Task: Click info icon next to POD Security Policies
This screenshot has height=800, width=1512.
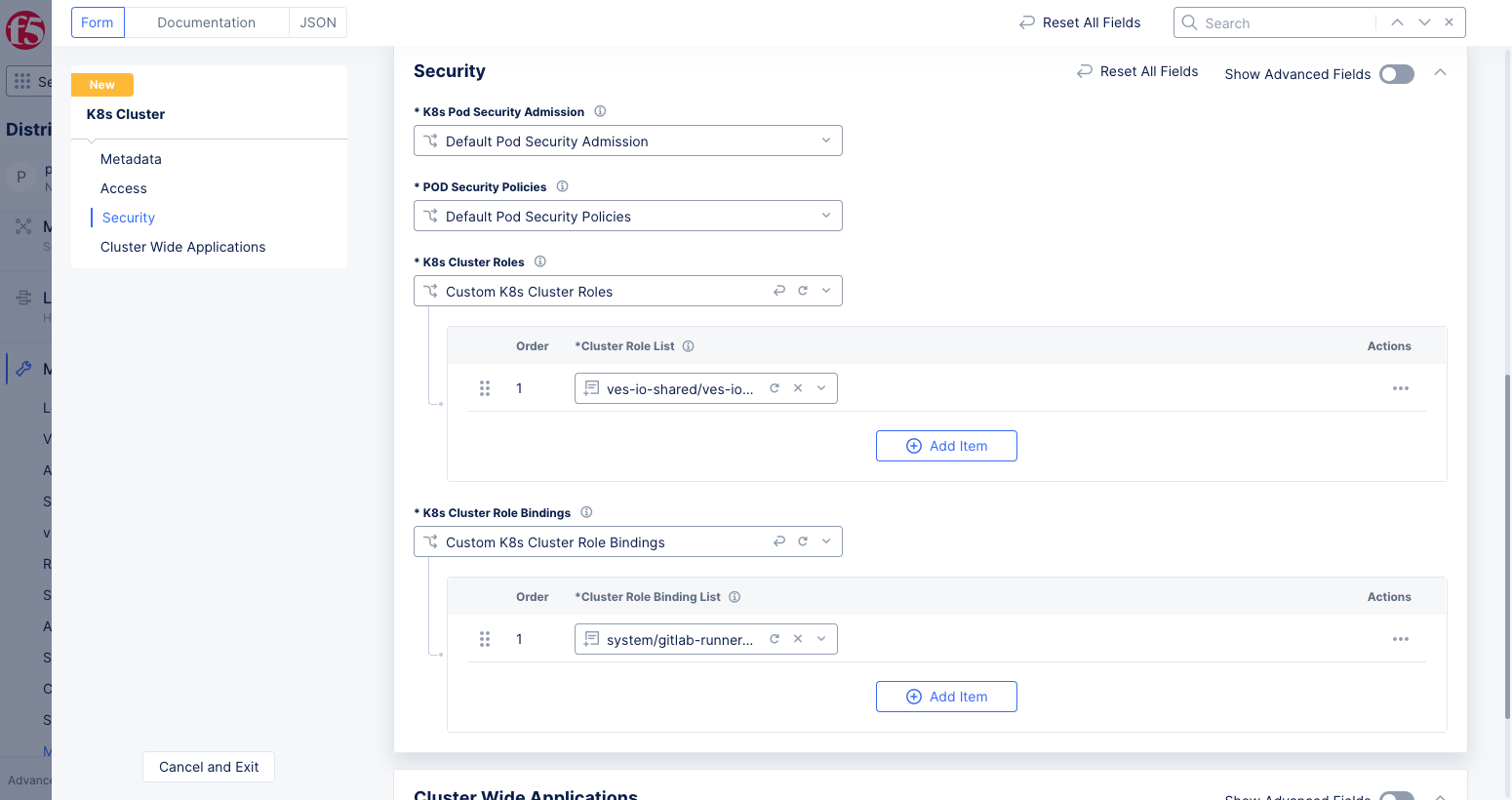Action: (562, 186)
